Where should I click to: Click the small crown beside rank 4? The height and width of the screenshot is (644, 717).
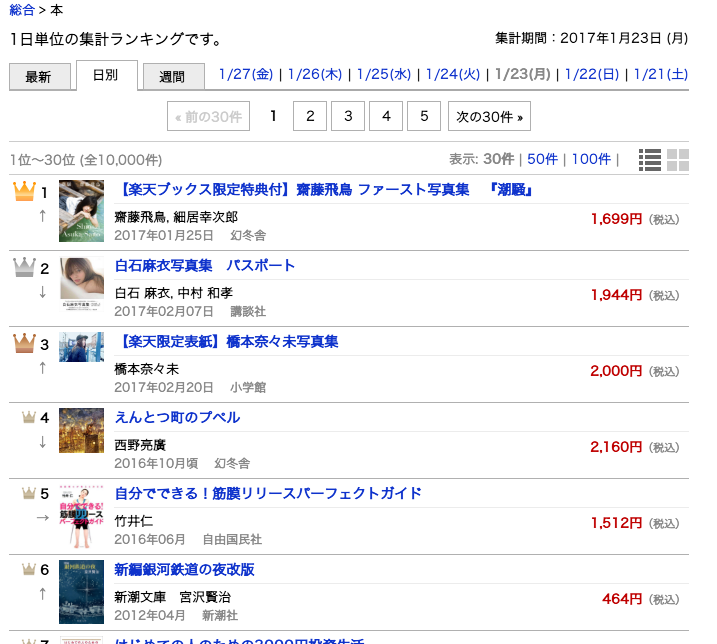pyautogui.click(x=29, y=417)
